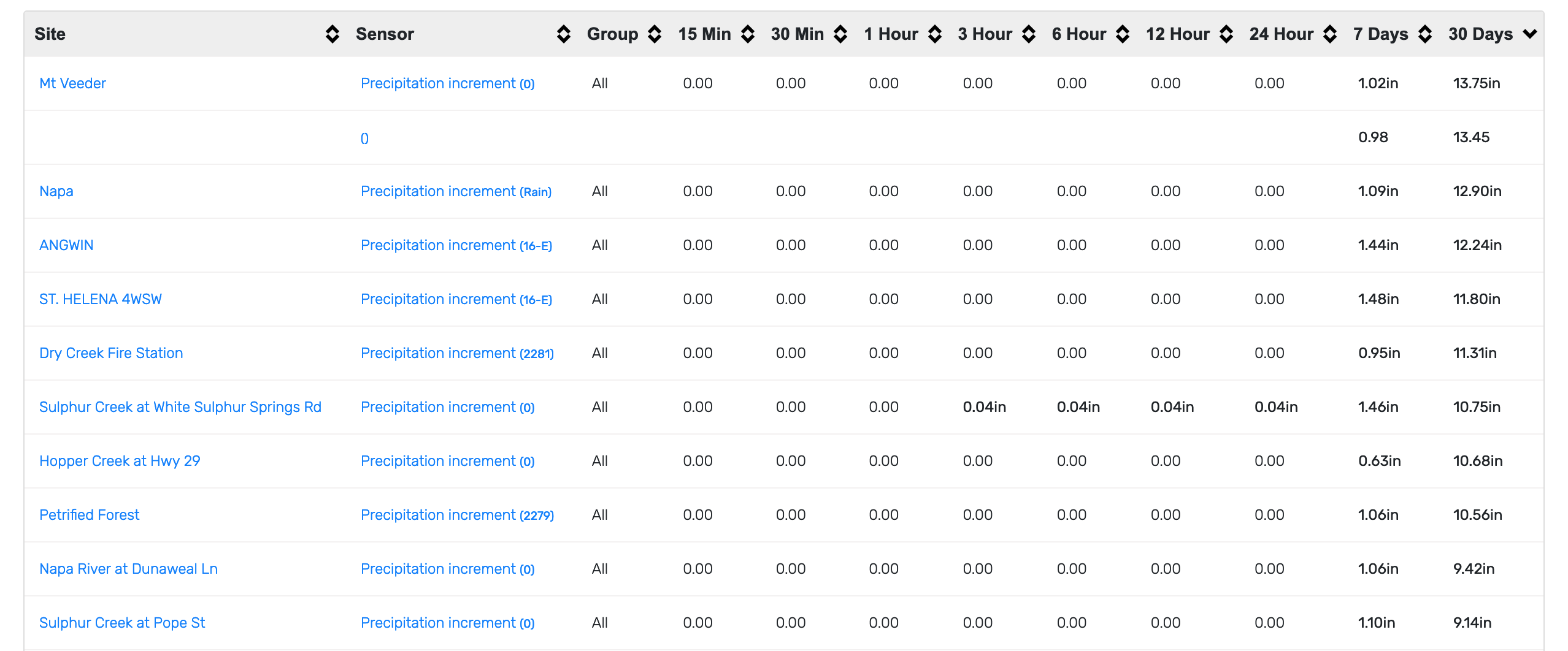The height and width of the screenshot is (651, 1568).
Task: Click the Sensor column sort arrows
Action: point(563,34)
